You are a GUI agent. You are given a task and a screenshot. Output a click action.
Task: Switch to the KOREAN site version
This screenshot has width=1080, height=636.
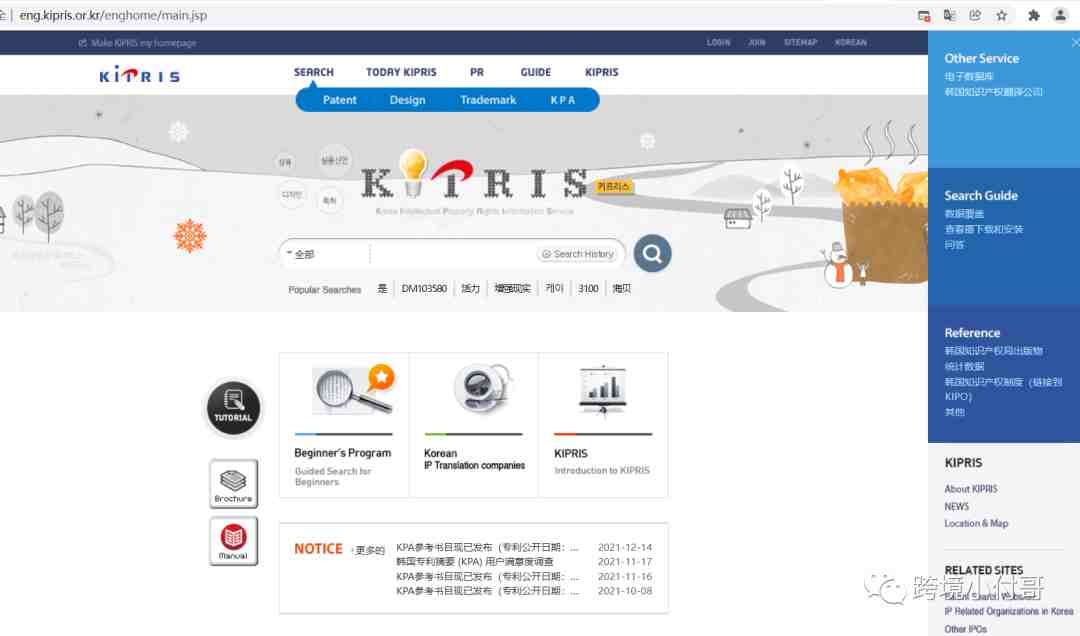pos(851,43)
